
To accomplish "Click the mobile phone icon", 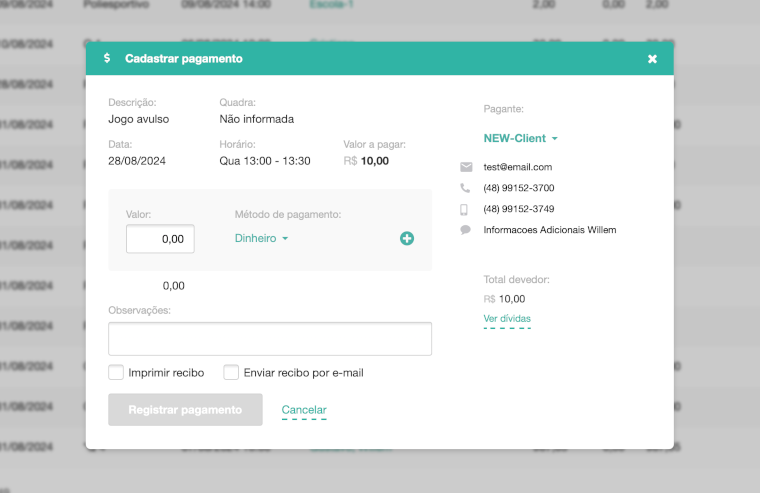I will [465, 209].
